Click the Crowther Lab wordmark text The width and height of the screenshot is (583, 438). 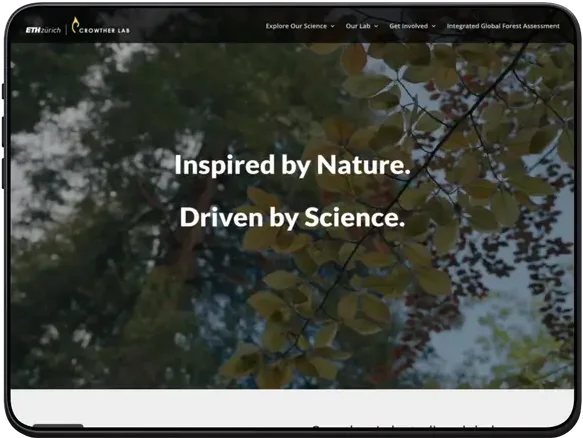pos(104,30)
